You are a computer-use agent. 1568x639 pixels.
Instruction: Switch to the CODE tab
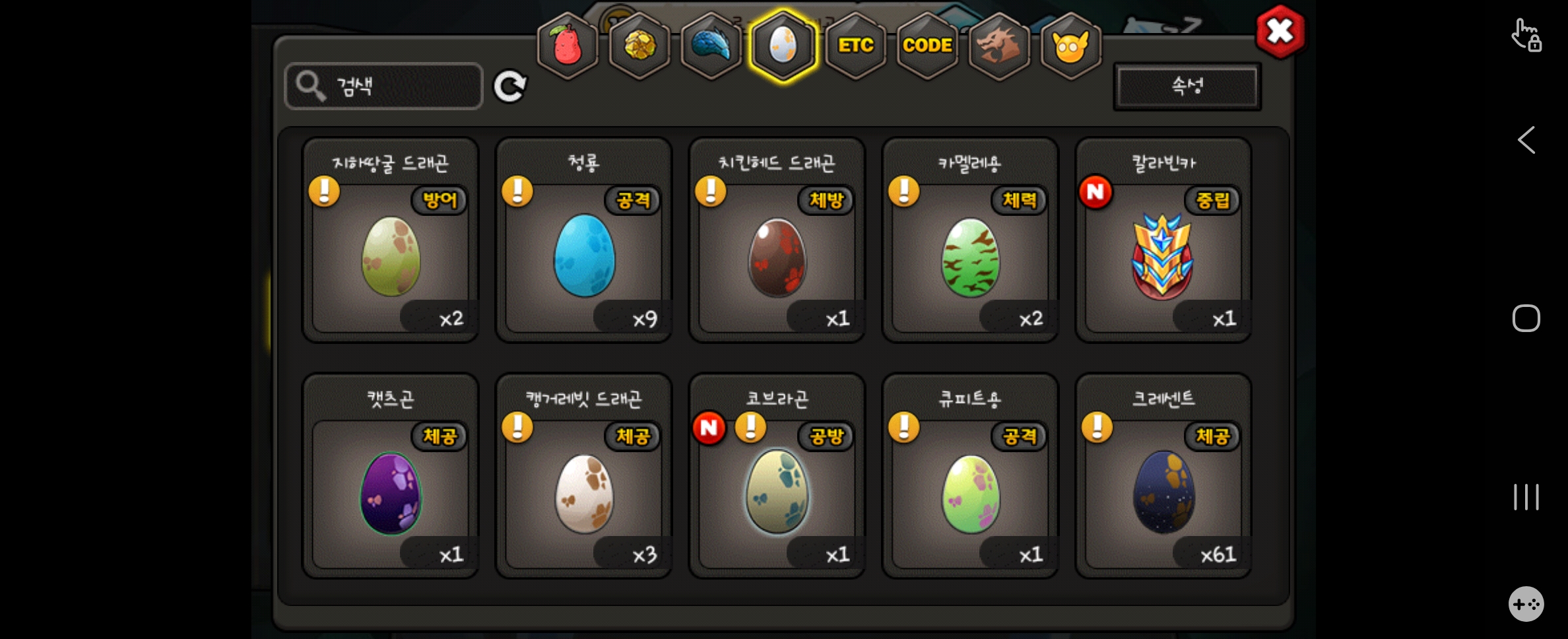[x=927, y=46]
